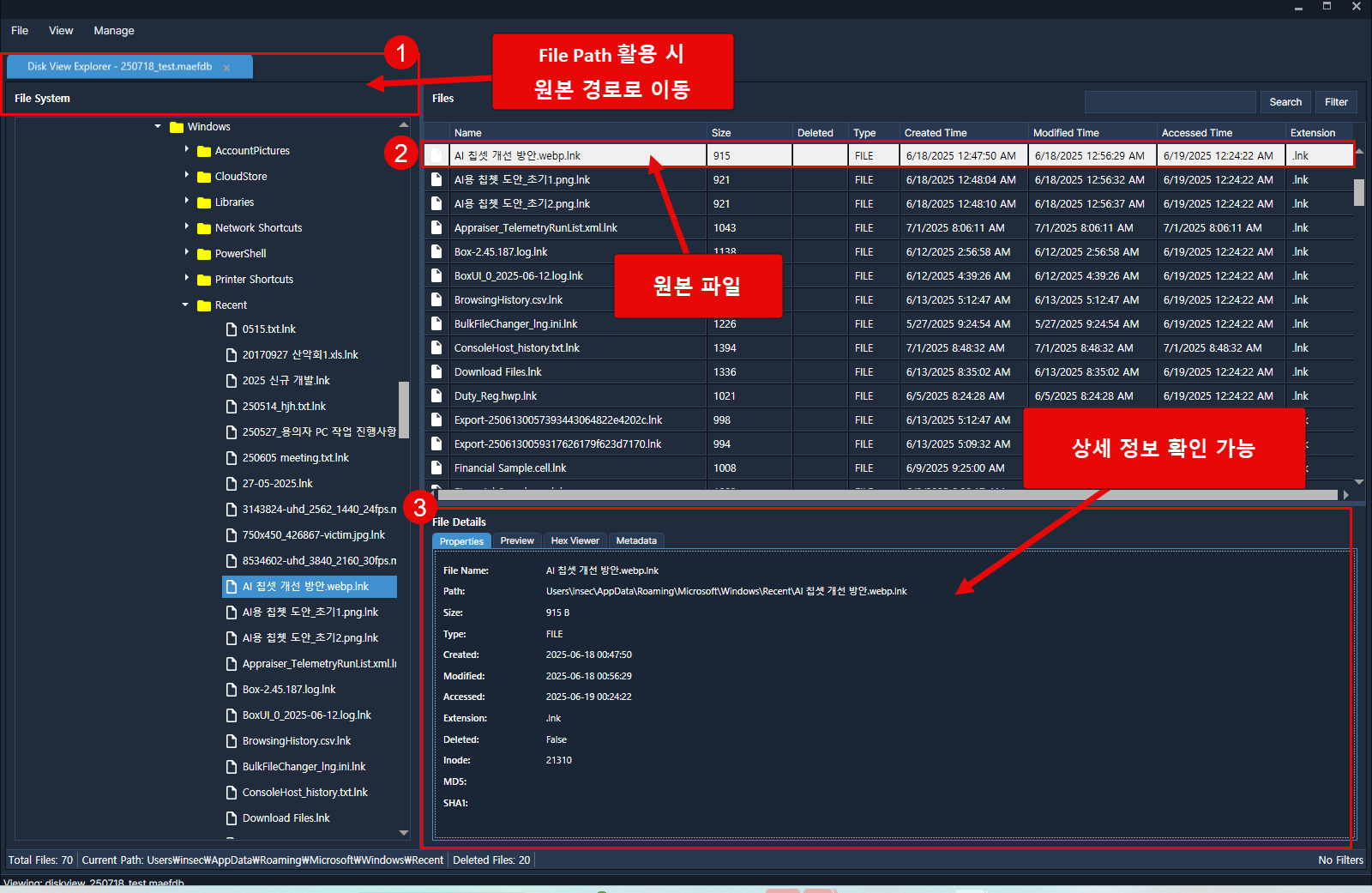Click file icon of 0515.txt.lnk in tree

point(232,329)
